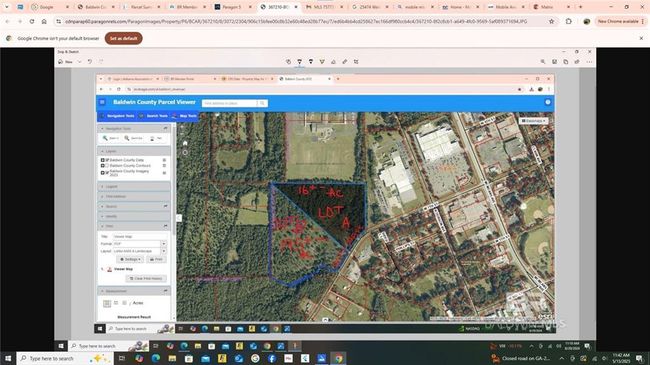Click the map home extent icon
Viewport: 650px width, 365px height.
point(185,143)
